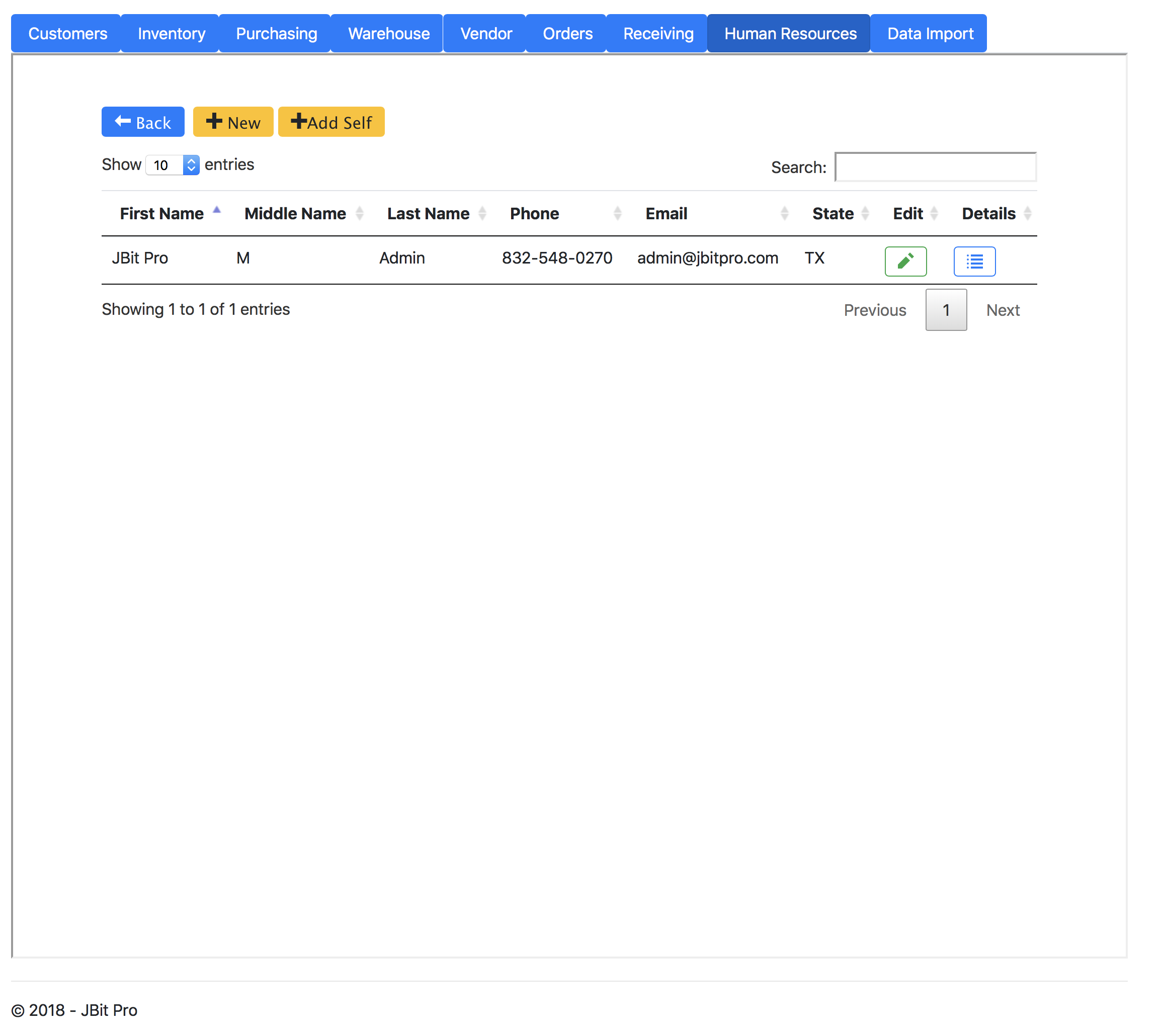Click the M middle name cell

243,258
